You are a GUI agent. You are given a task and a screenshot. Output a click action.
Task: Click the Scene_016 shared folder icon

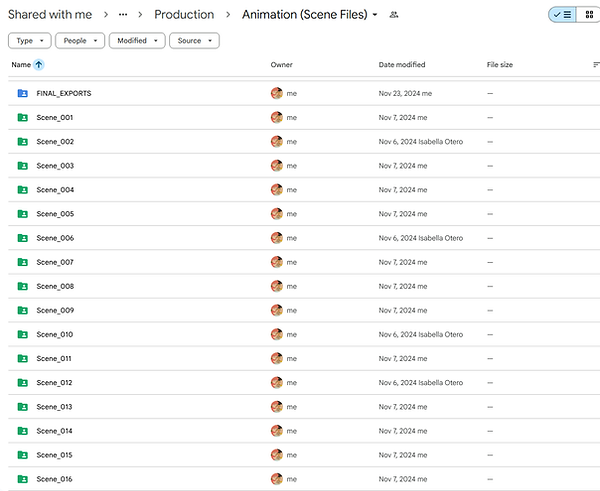tap(23, 479)
